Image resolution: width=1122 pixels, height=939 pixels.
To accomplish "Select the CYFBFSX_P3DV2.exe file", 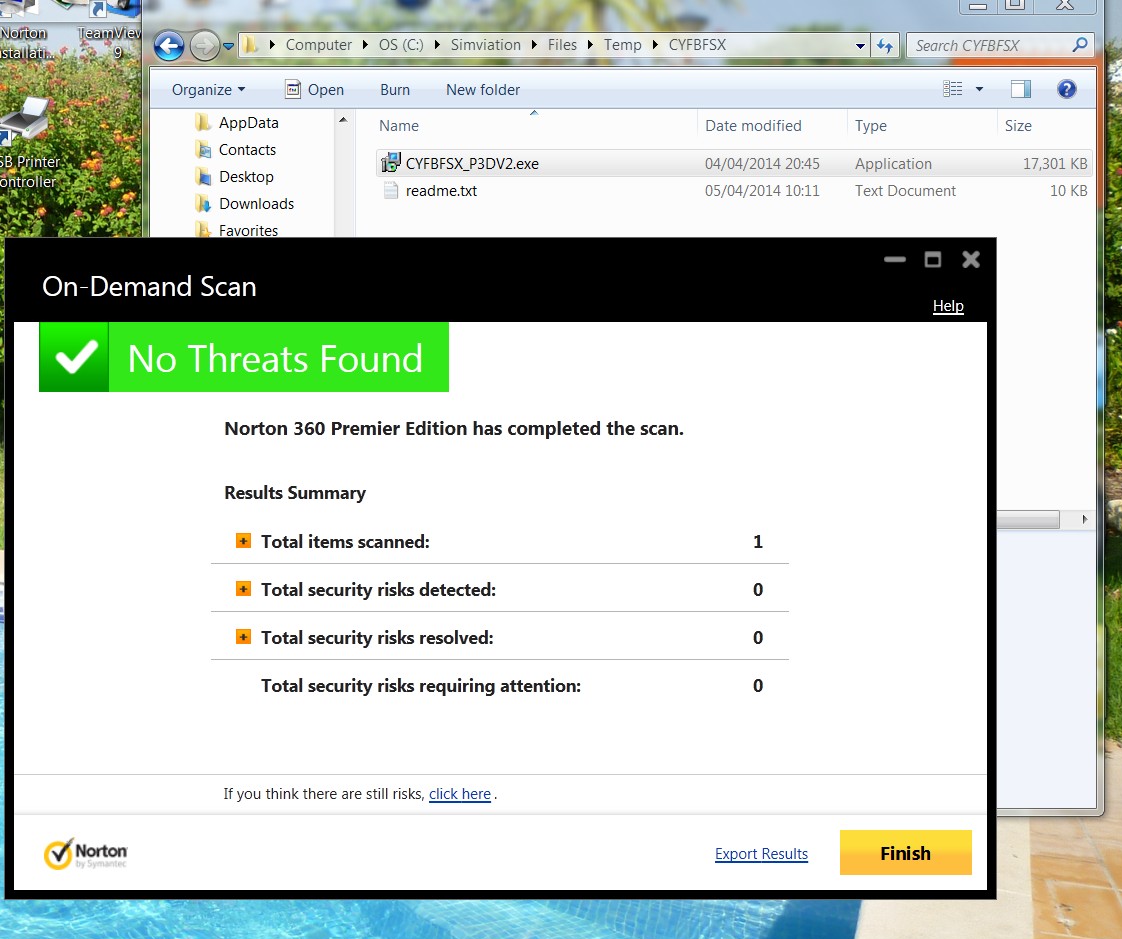I will (733, 163).
